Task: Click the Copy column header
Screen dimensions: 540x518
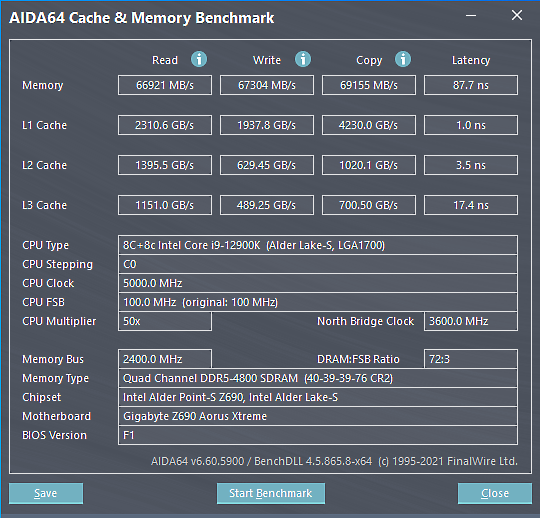Action: 369,60
